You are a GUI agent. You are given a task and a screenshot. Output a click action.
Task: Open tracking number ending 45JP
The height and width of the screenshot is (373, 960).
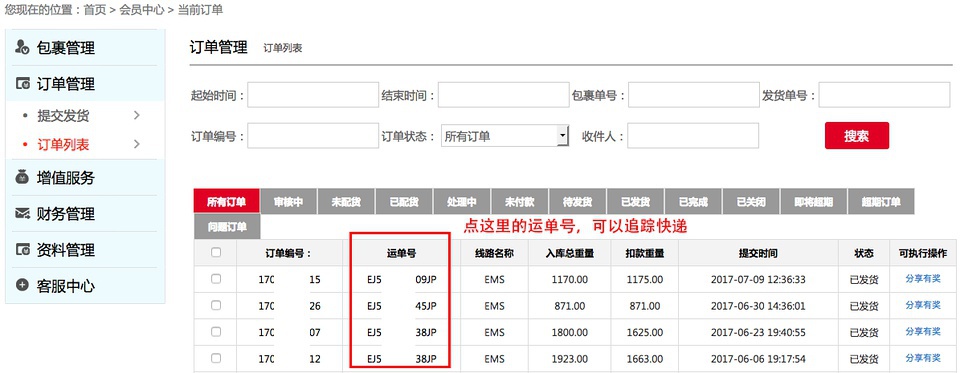pos(401,306)
